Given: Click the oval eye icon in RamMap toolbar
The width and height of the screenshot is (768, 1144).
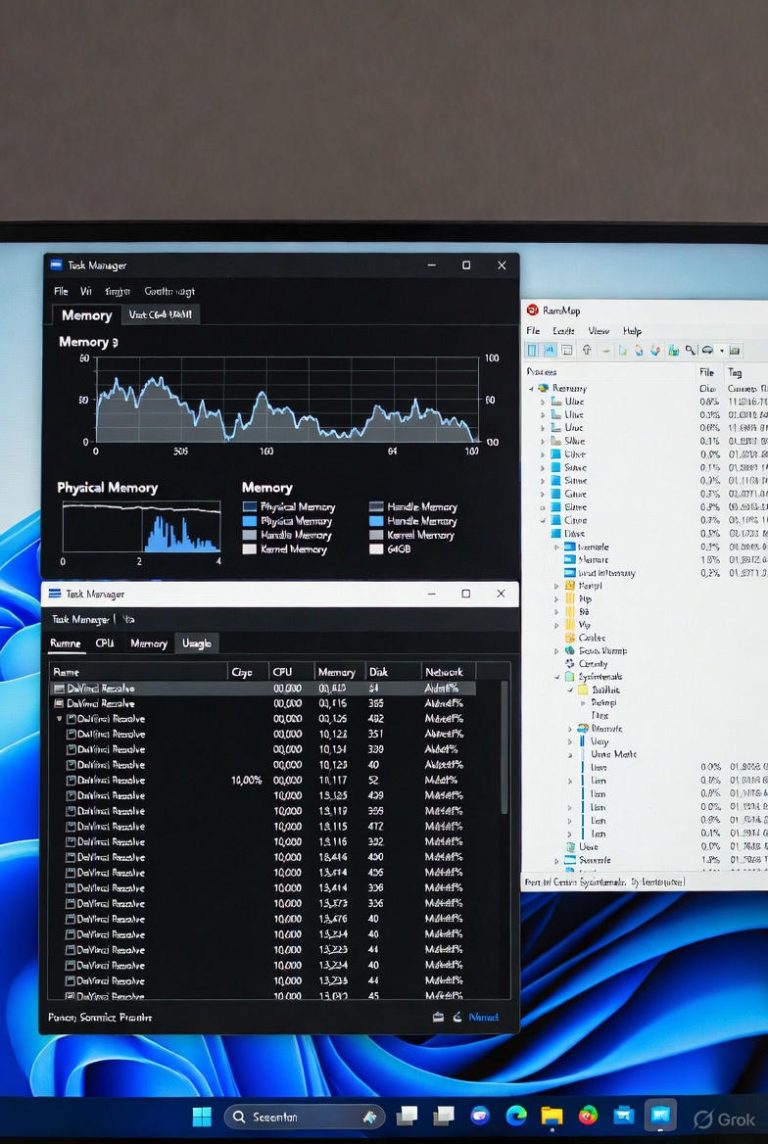Looking at the screenshot, I should (707, 351).
